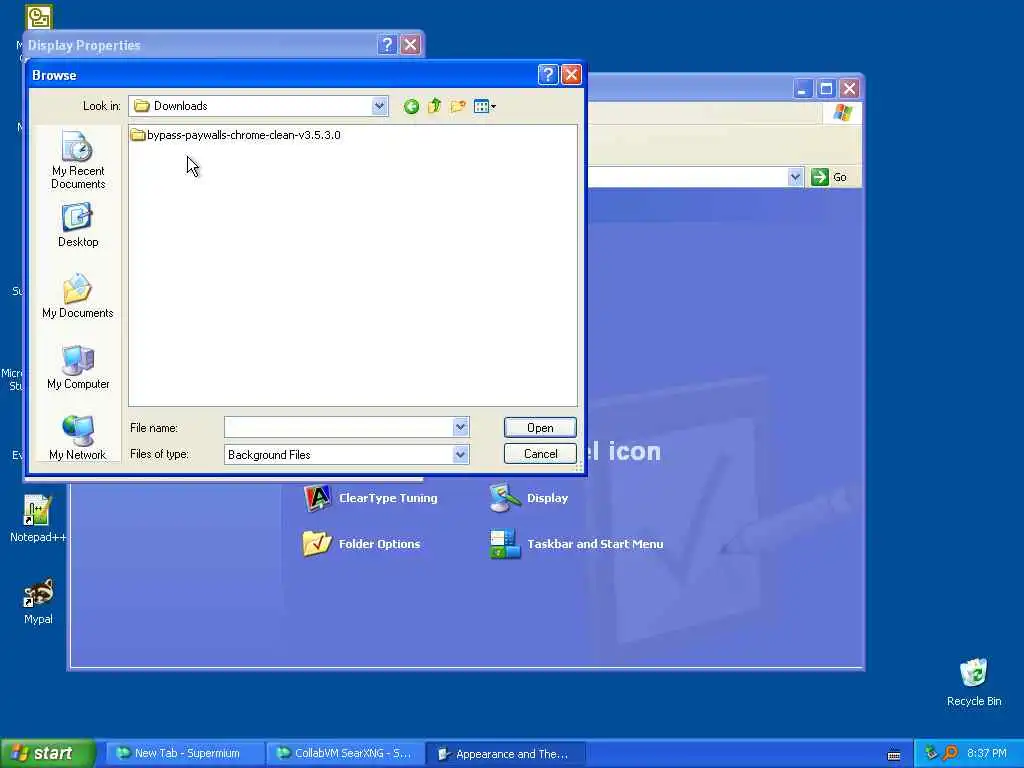This screenshot has width=1024, height=768.
Task: Open Notepad++ desktop shortcut
Action: pos(38,519)
